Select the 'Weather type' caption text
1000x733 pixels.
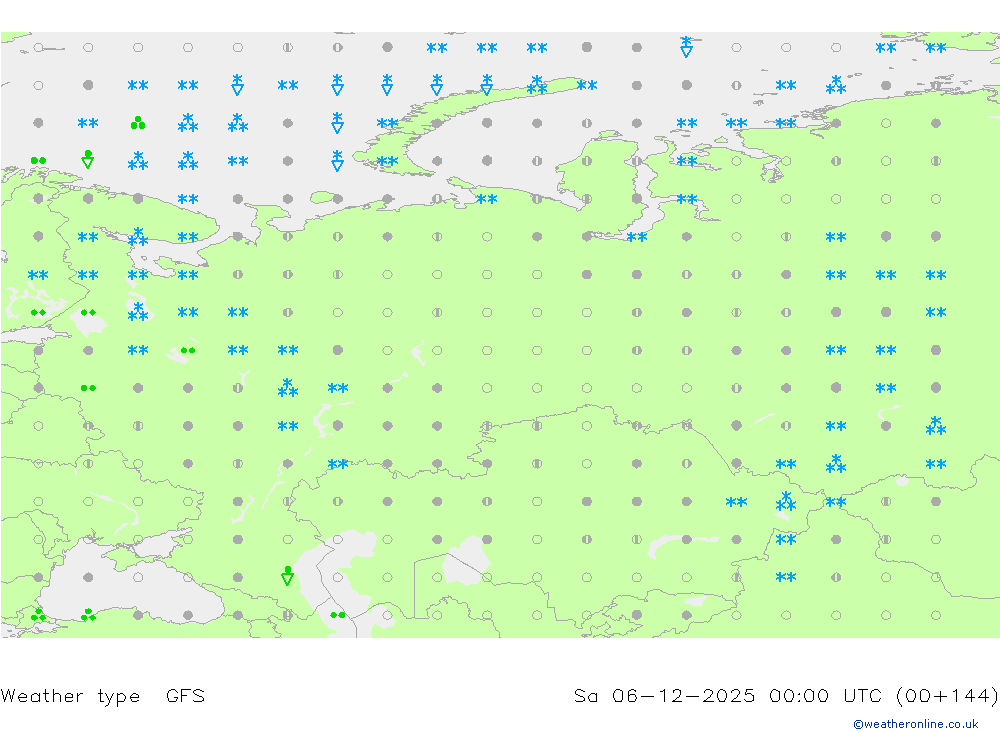click(x=70, y=695)
